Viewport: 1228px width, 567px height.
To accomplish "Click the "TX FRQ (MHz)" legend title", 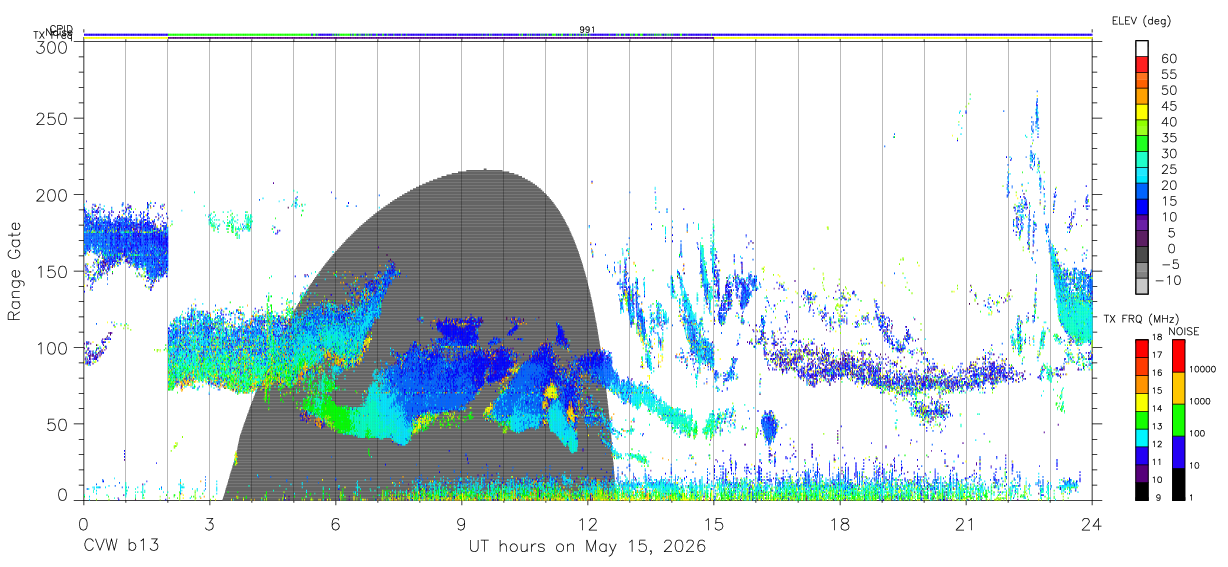I will (x=1141, y=318).
